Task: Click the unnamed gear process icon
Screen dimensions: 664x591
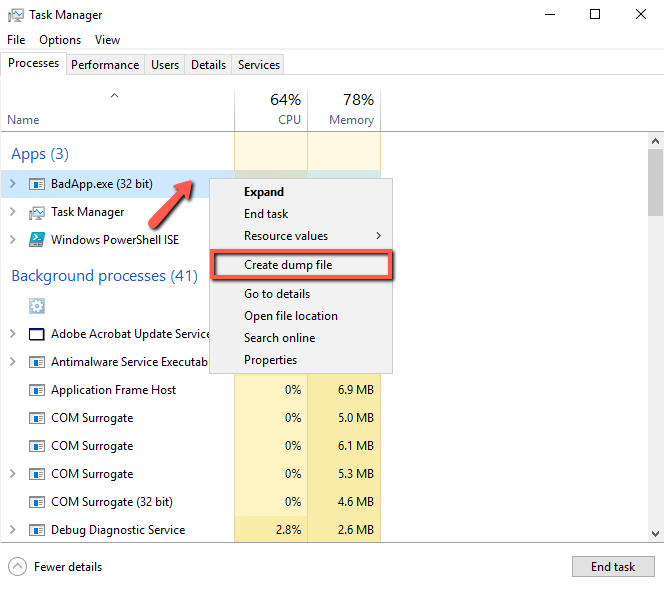Action: click(x=37, y=306)
